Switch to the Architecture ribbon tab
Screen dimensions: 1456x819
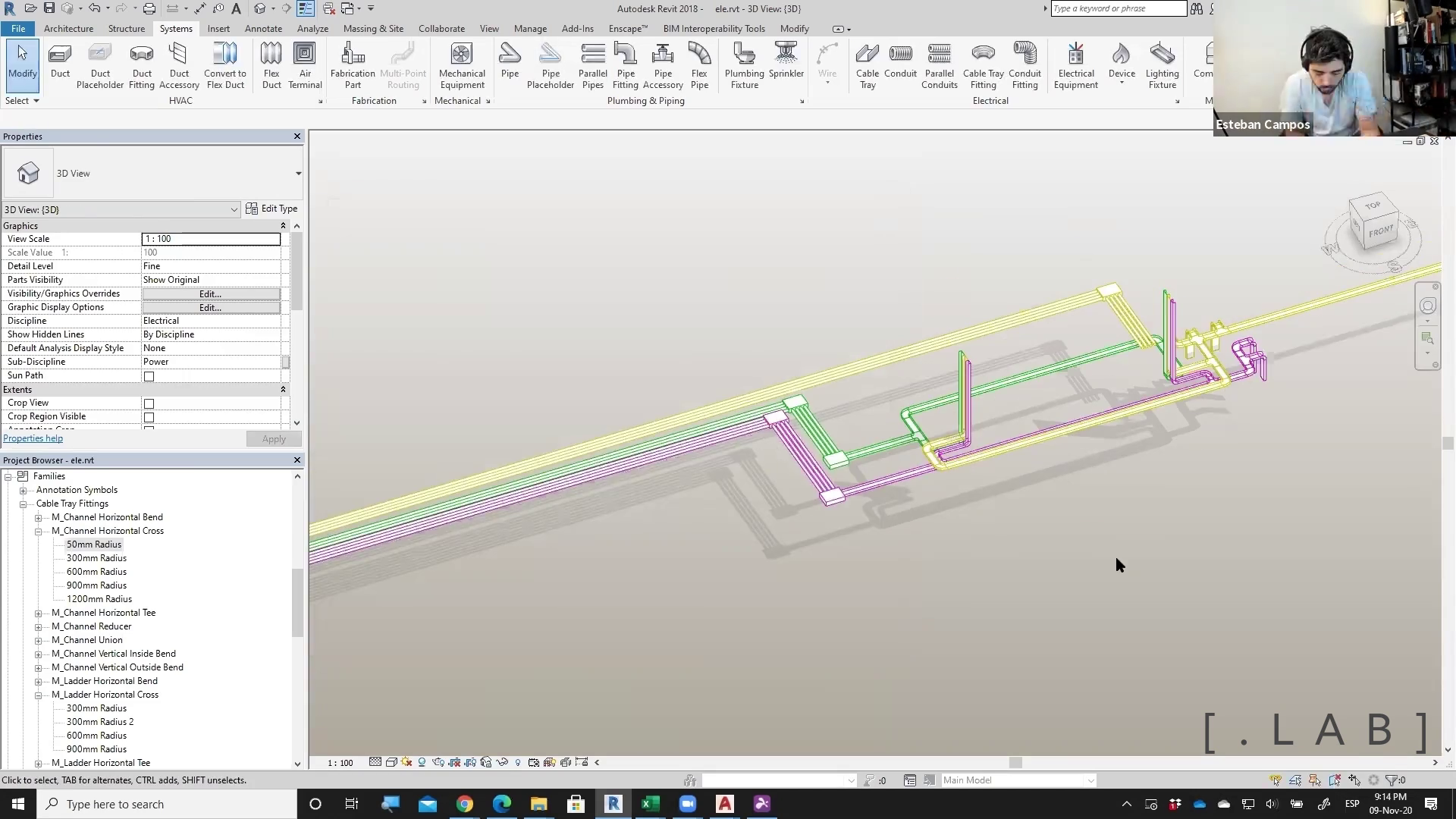pyautogui.click(x=68, y=29)
